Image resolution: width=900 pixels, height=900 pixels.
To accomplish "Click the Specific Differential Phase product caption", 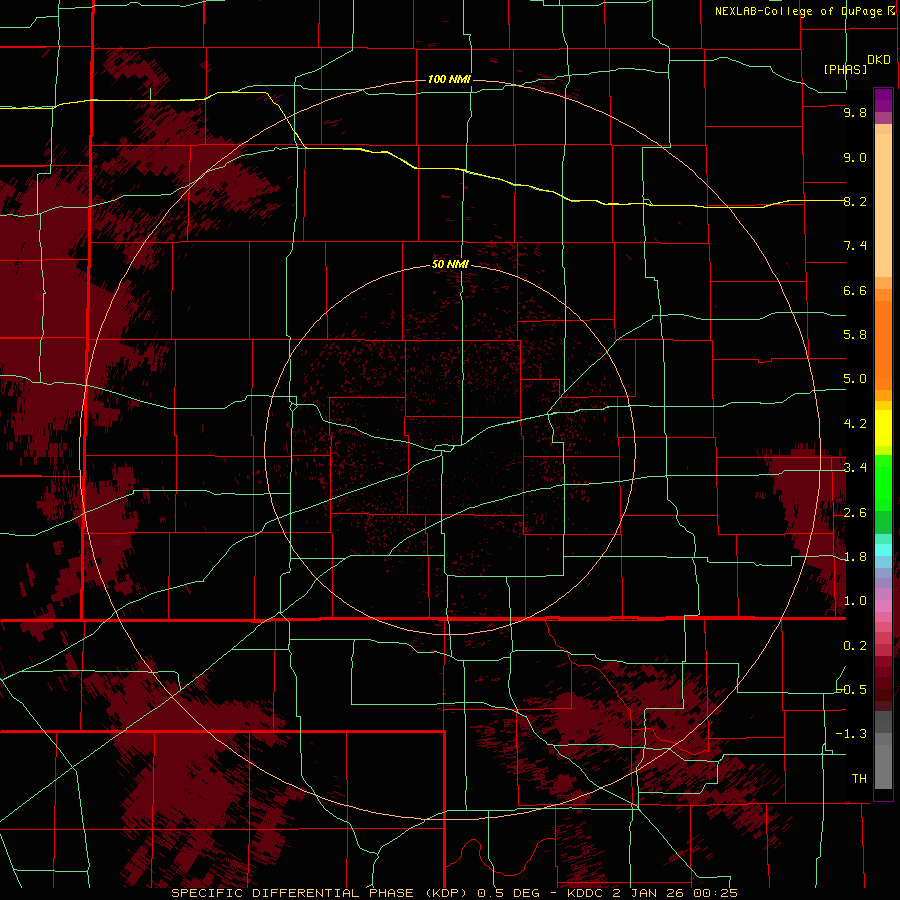I will [x=454, y=893].
